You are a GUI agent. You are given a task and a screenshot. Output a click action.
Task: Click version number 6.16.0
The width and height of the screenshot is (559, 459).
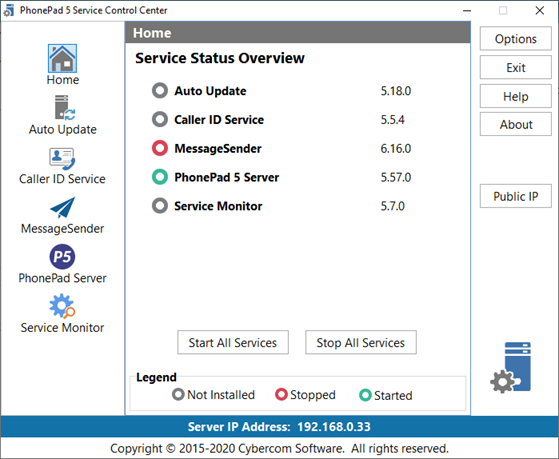pos(396,148)
